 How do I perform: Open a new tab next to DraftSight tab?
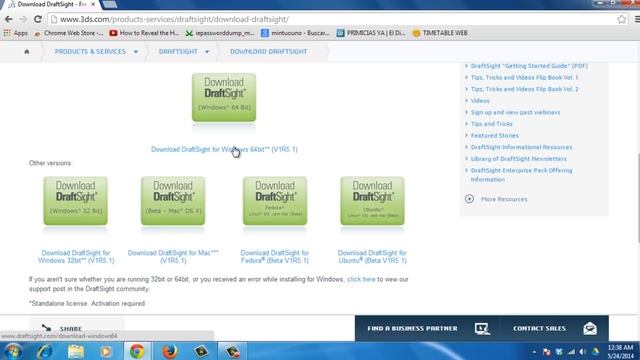pos(109,4)
